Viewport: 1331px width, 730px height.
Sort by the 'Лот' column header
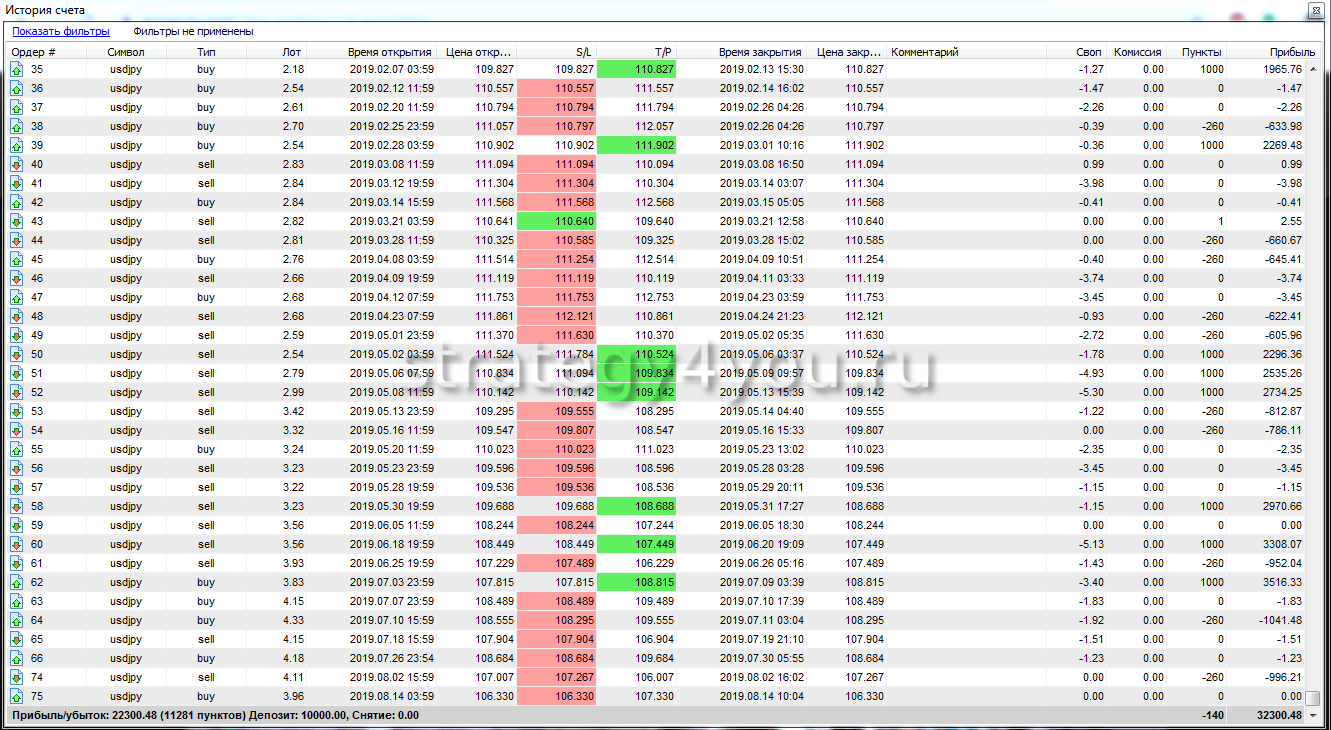tap(292, 52)
